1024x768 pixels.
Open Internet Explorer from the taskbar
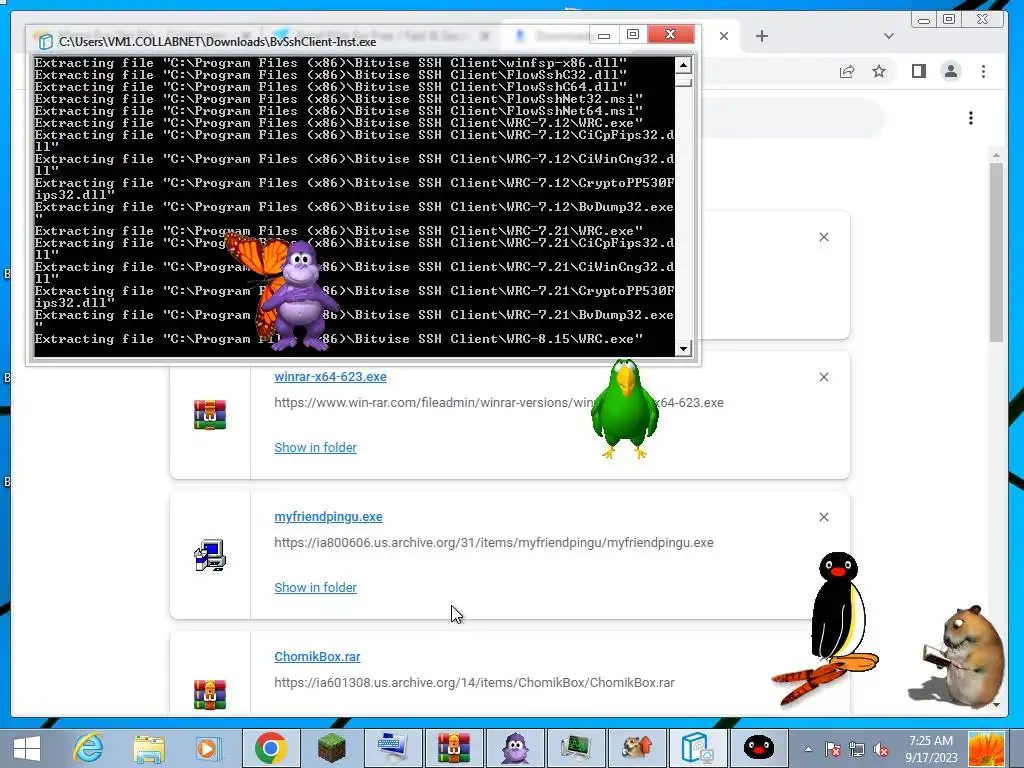(x=88, y=747)
